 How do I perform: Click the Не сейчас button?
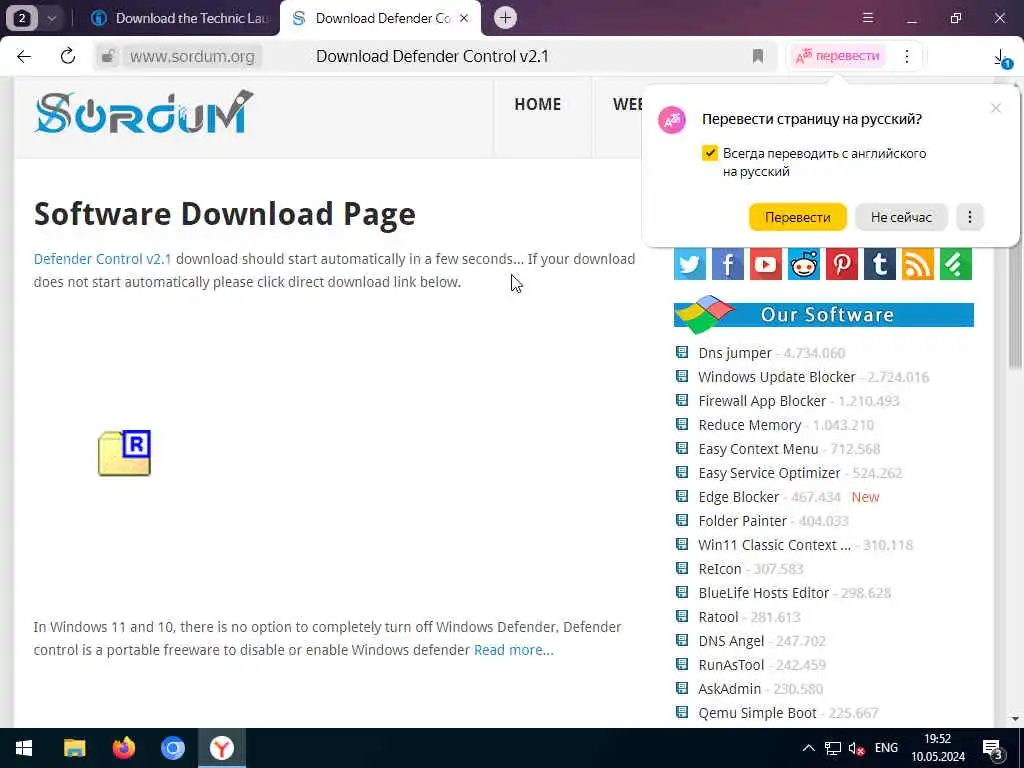click(x=901, y=217)
